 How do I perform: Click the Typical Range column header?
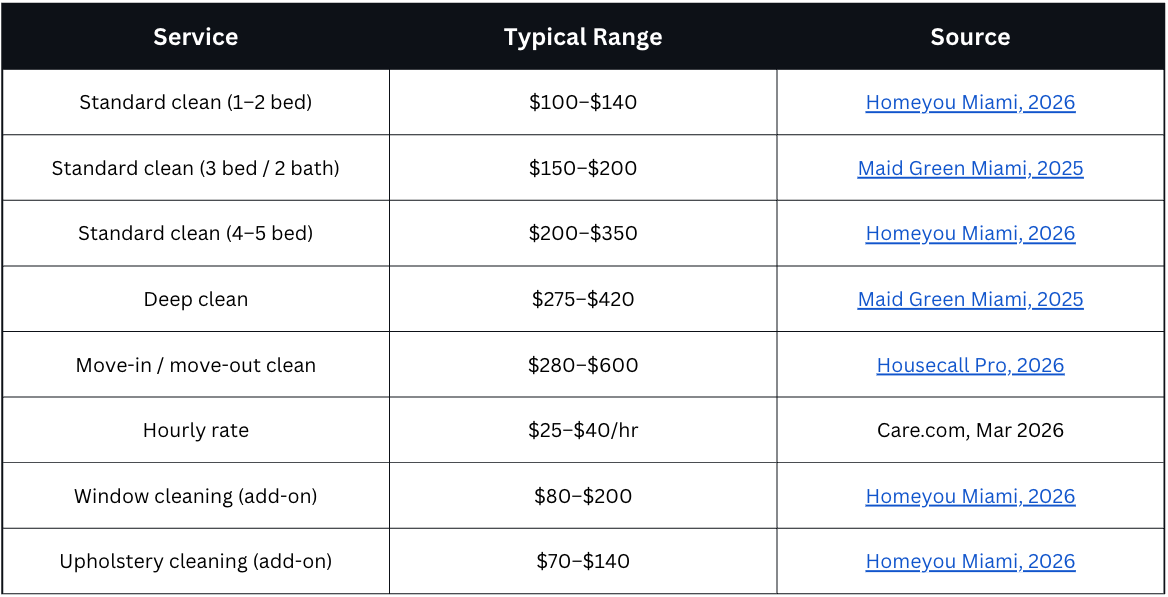pos(583,37)
